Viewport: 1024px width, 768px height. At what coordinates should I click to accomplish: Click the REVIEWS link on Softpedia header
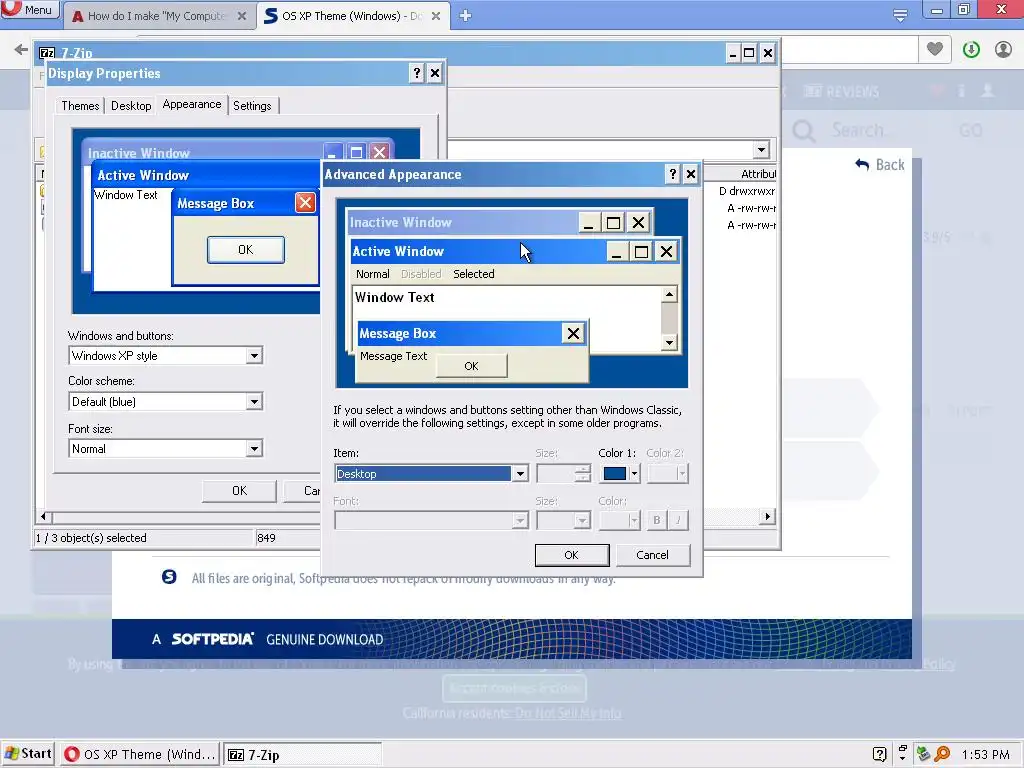(841, 91)
